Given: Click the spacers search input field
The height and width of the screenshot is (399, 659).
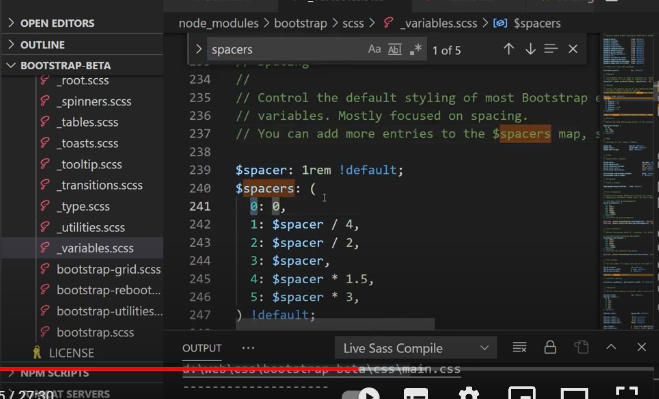Looking at the screenshot, I should click(286, 49).
